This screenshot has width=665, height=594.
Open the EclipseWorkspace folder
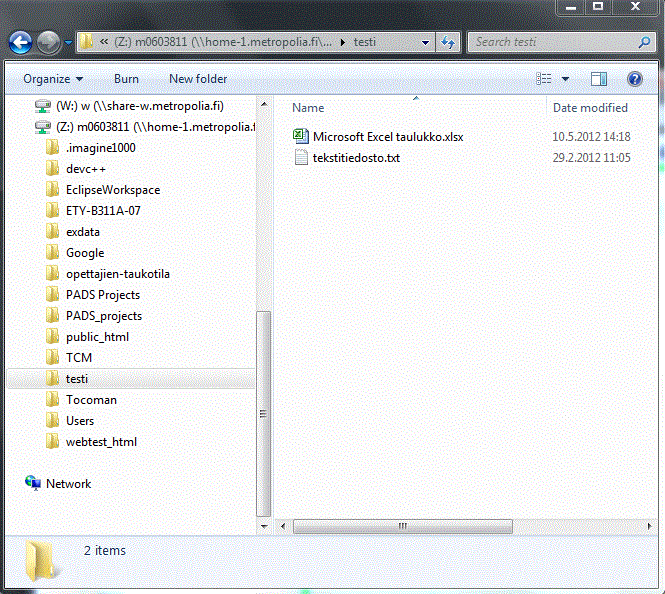pos(113,190)
